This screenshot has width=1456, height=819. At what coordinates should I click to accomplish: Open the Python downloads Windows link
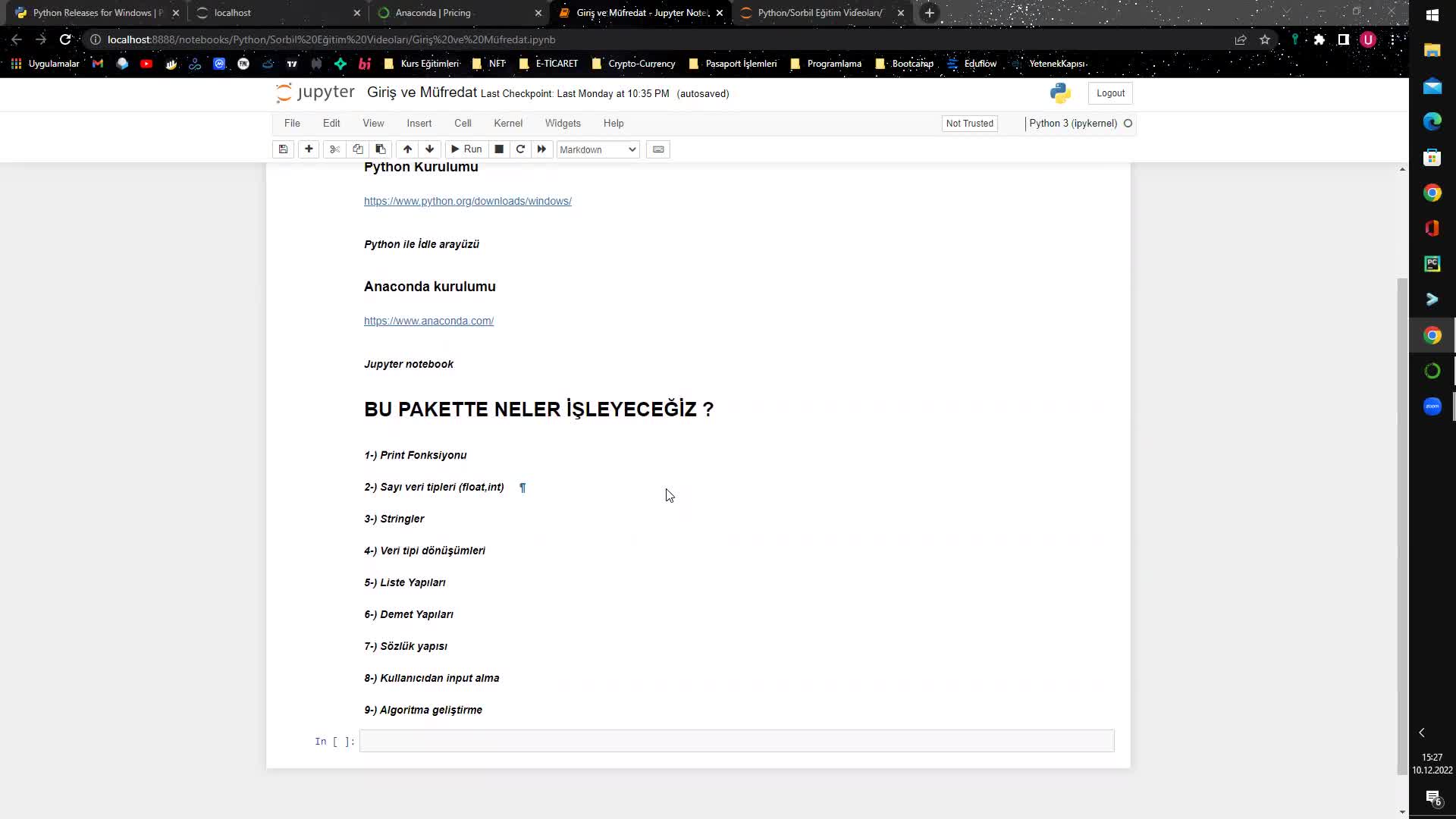467,201
